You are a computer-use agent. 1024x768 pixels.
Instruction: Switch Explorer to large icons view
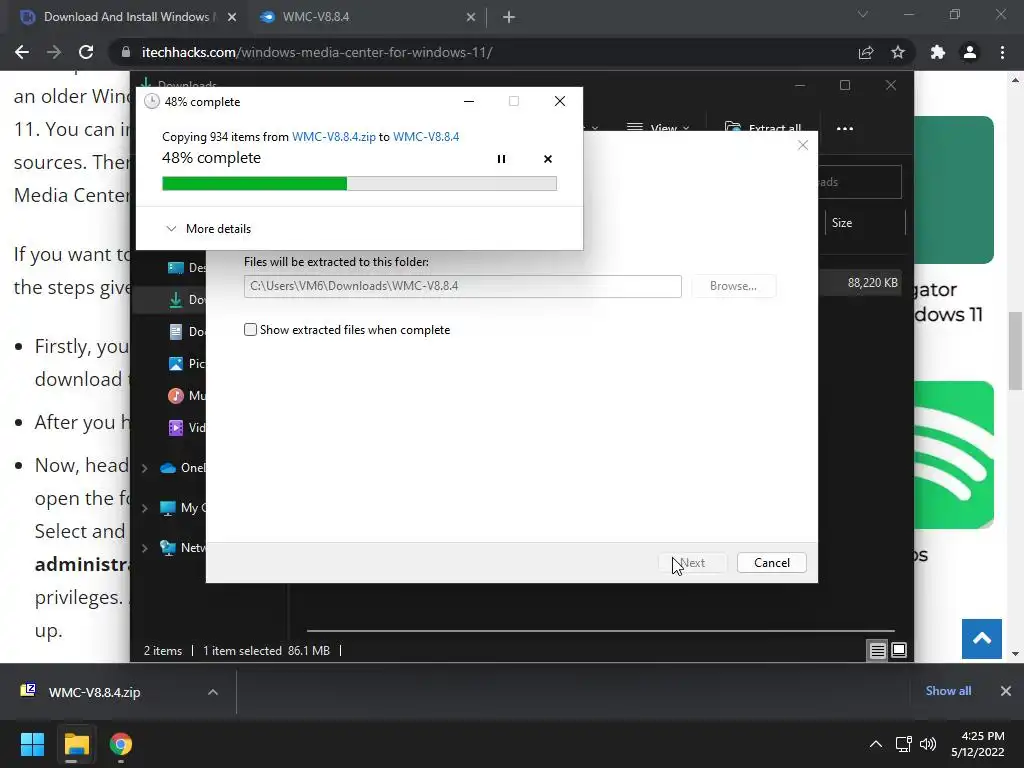pos(899,650)
